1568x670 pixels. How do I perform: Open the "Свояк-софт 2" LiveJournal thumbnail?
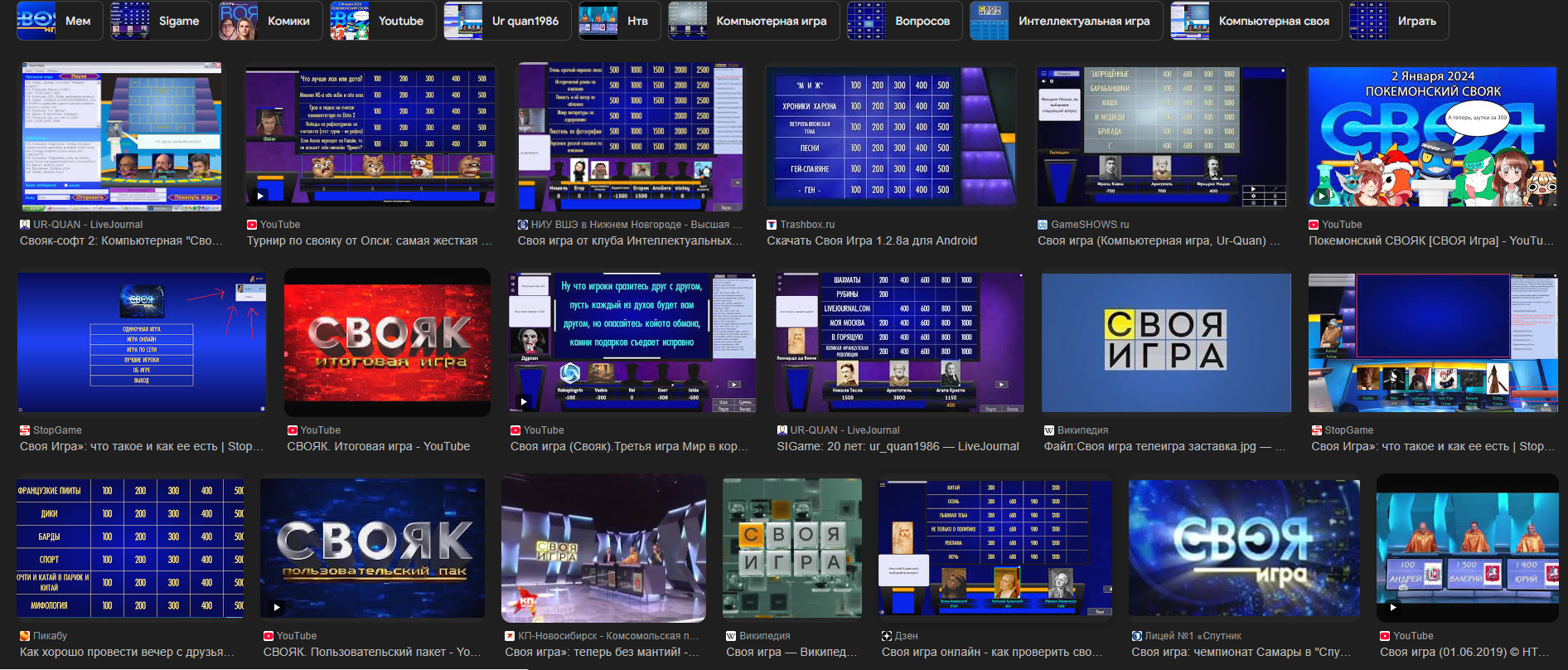[122, 137]
